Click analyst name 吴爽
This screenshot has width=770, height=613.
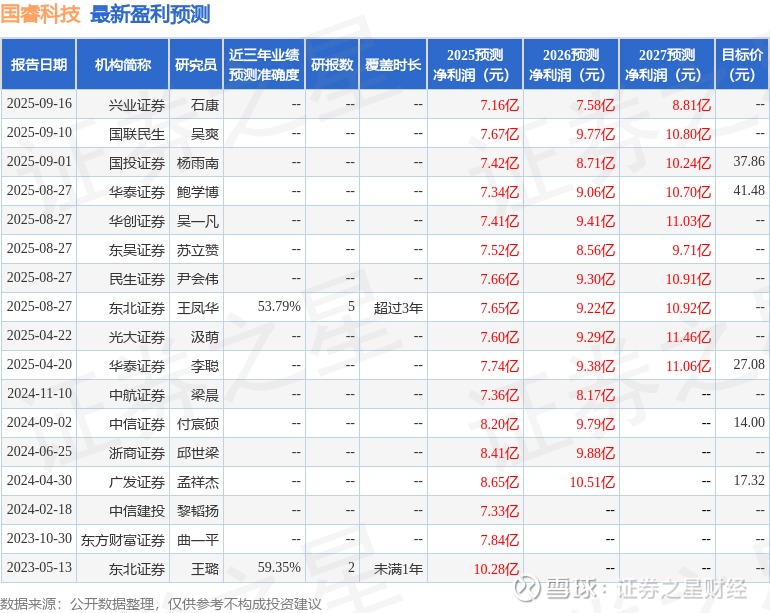click(204, 134)
